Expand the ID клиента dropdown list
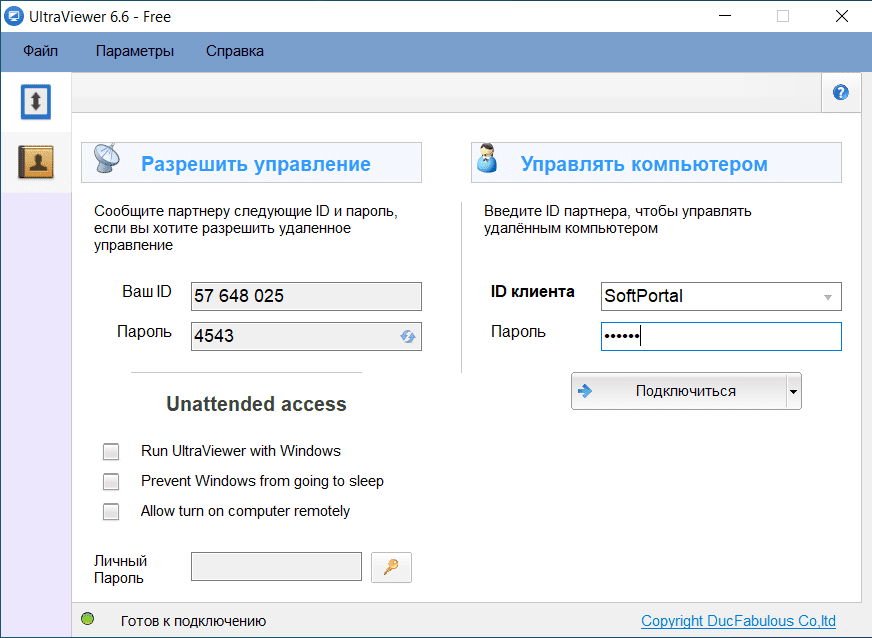The image size is (872, 638). [x=827, y=297]
